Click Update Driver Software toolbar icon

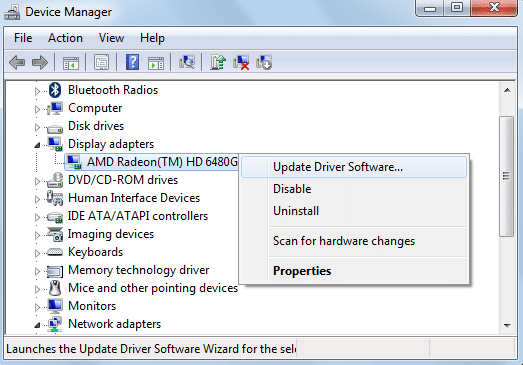(218, 62)
